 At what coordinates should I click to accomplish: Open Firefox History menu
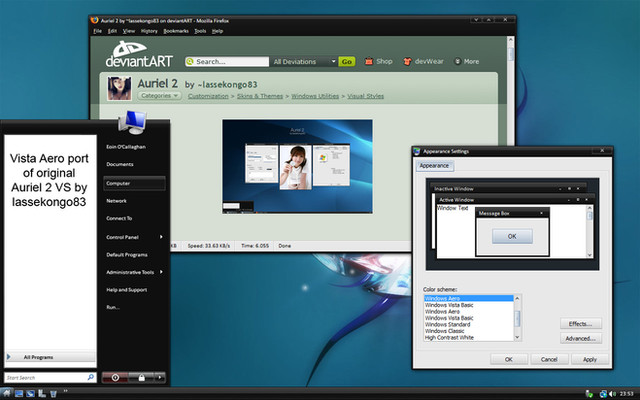click(149, 31)
